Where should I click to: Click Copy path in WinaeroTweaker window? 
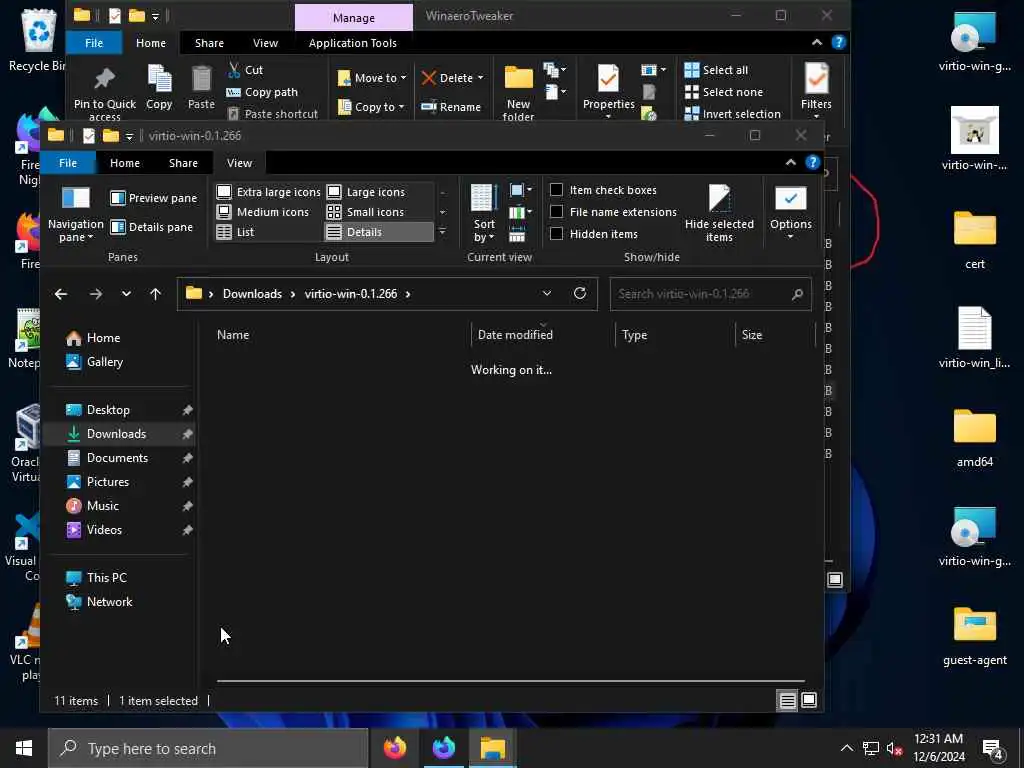tap(263, 92)
